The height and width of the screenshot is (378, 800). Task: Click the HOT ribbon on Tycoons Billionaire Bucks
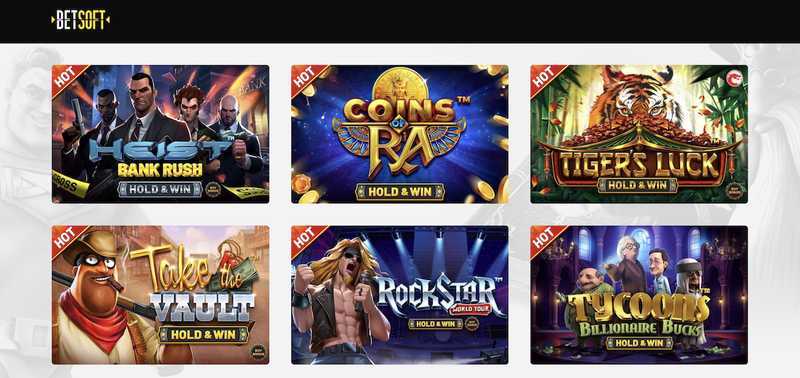(546, 239)
